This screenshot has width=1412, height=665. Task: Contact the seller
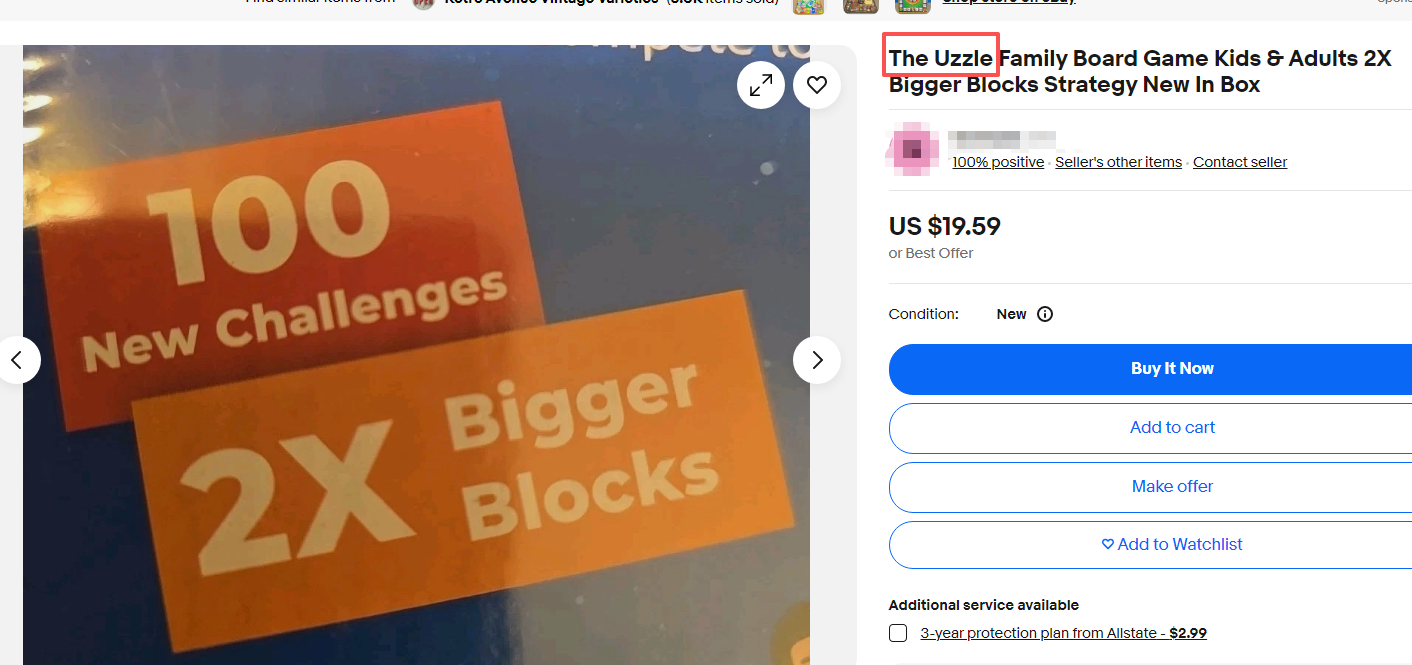coord(1240,162)
